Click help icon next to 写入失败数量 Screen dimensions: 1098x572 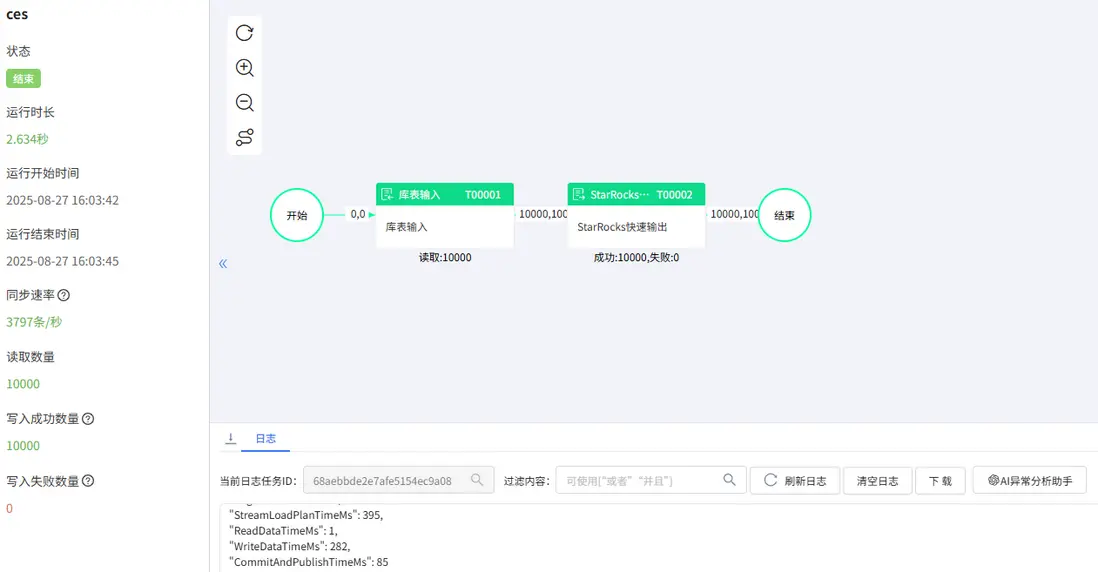88,481
